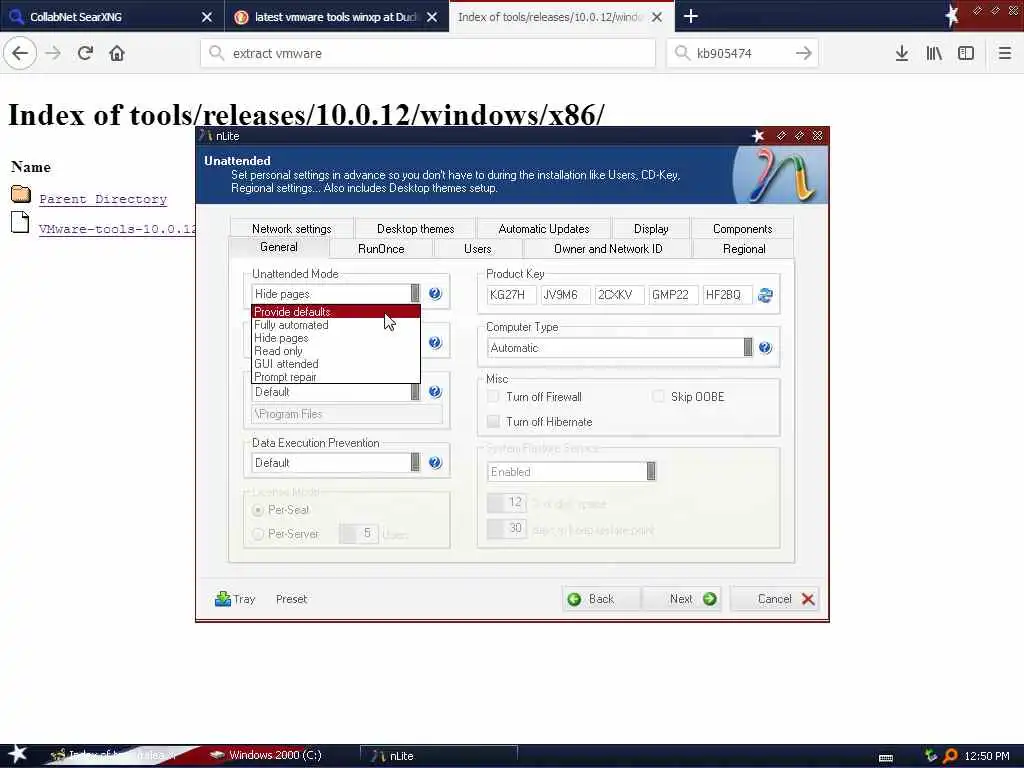Close the CollabNet SearXNG tab
The width and height of the screenshot is (1024, 768).
point(206,17)
